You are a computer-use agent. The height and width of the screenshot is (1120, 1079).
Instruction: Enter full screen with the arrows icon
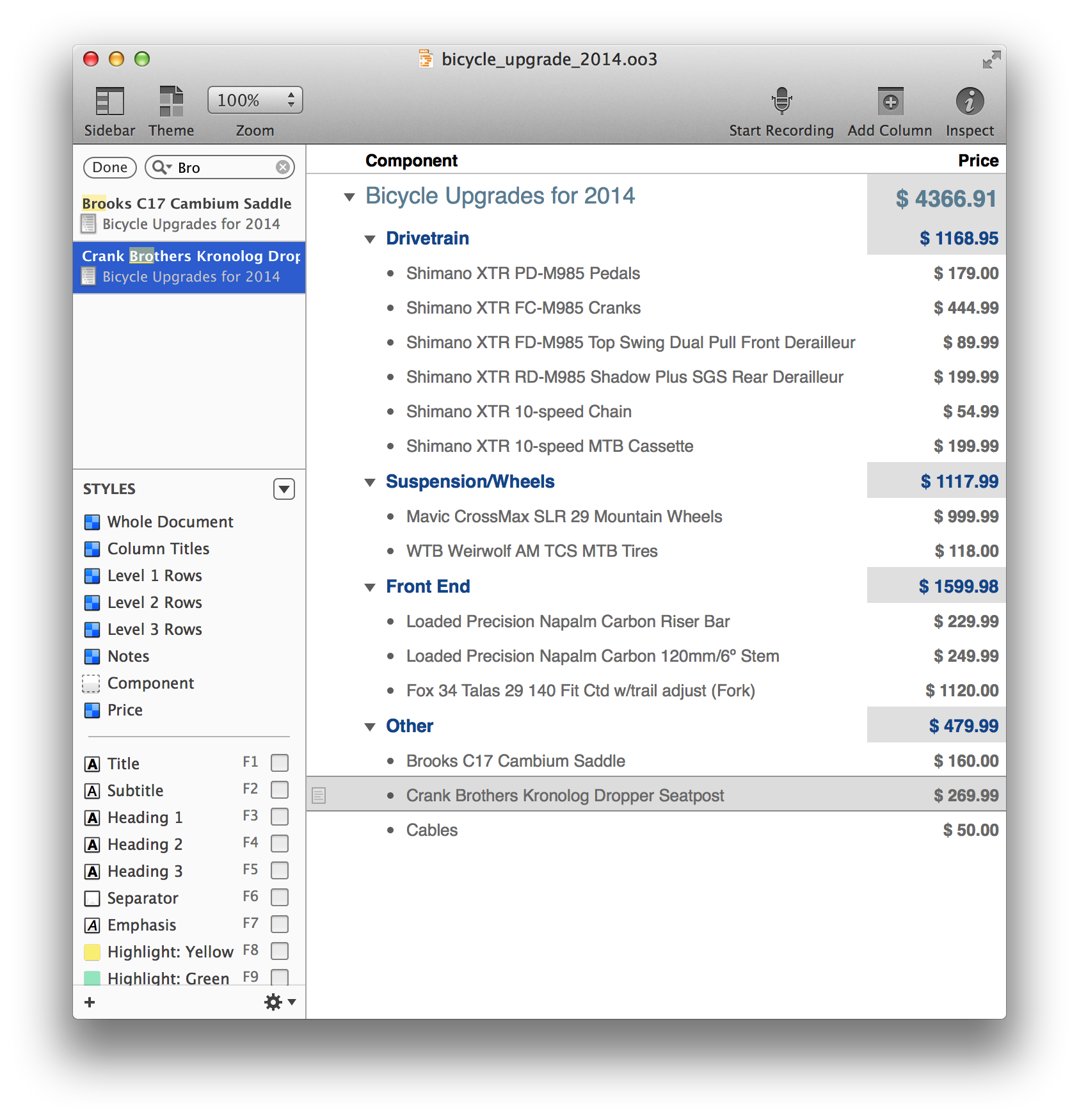click(x=991, y=60)
